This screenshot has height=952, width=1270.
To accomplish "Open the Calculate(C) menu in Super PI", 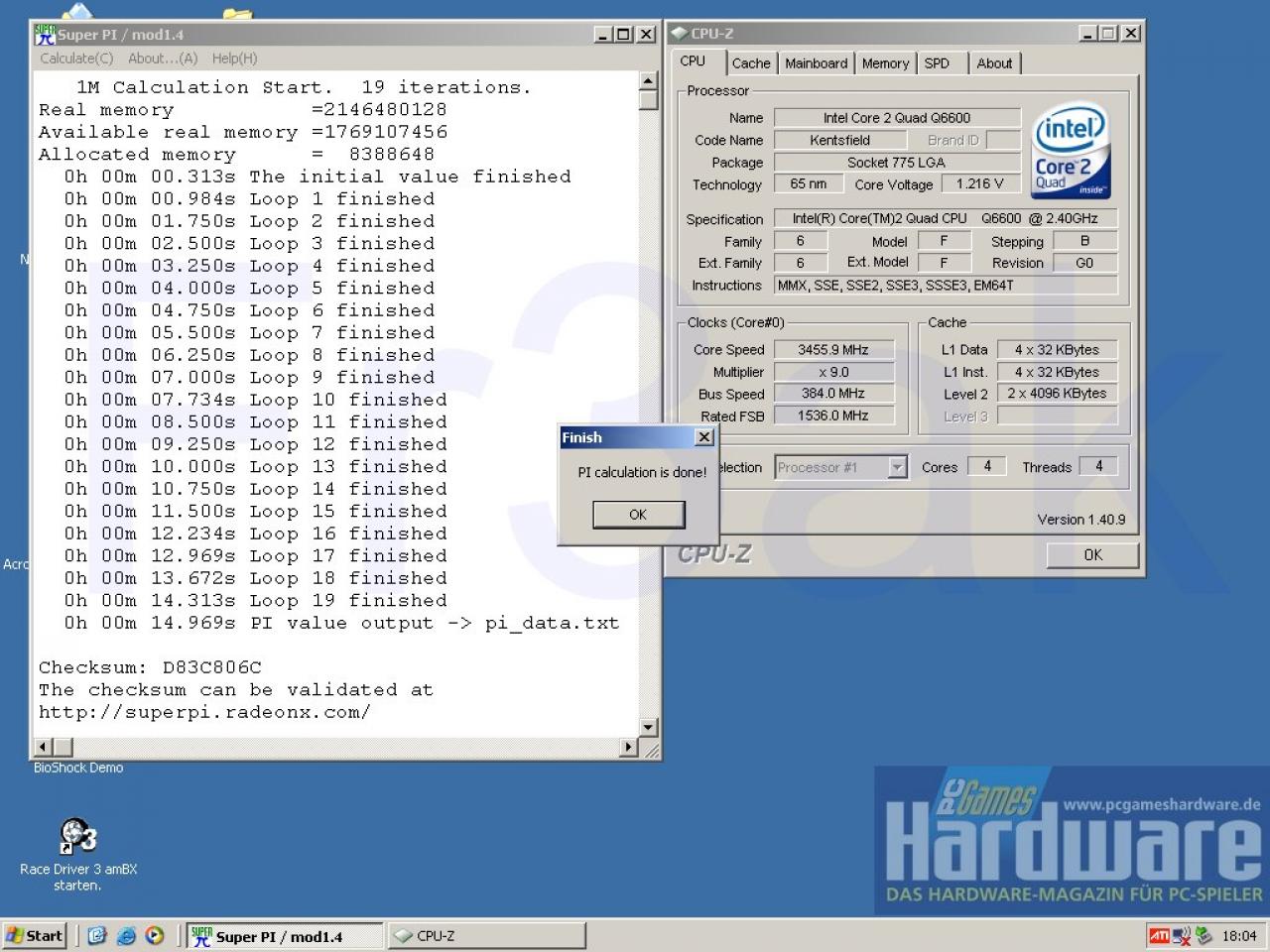I will [x=76, y=59].
